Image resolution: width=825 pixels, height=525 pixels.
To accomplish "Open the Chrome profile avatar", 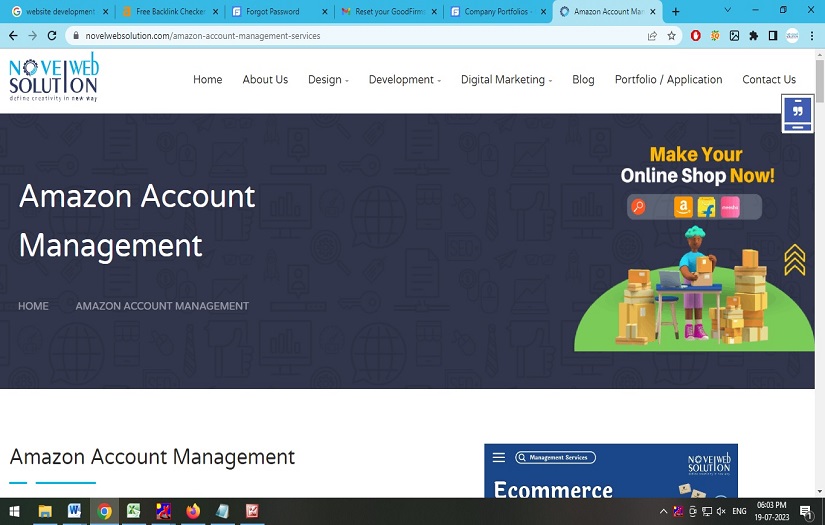I will (x=792, y=36).
